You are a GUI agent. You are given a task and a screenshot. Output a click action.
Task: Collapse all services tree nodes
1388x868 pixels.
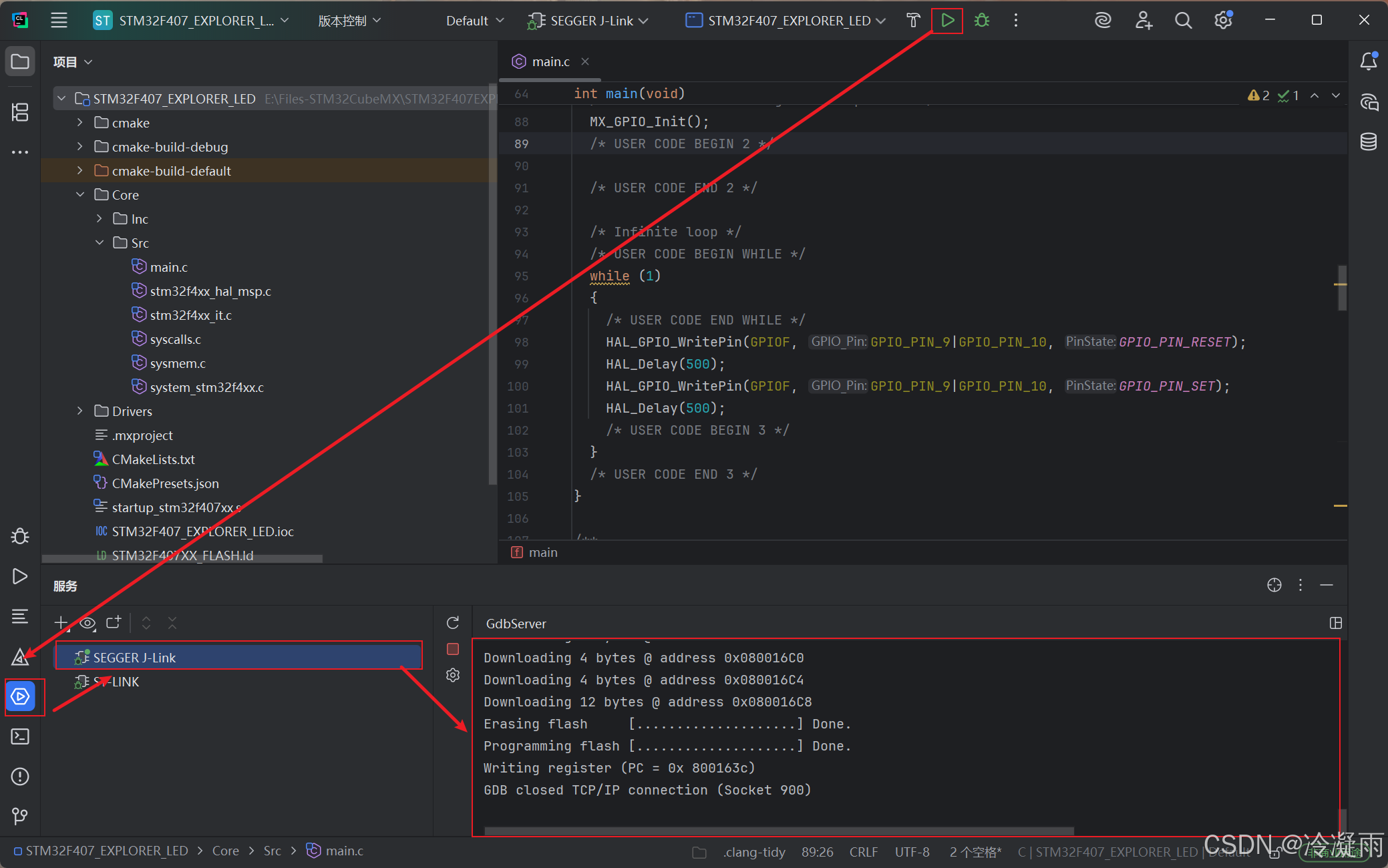click(x=172, y=623)
